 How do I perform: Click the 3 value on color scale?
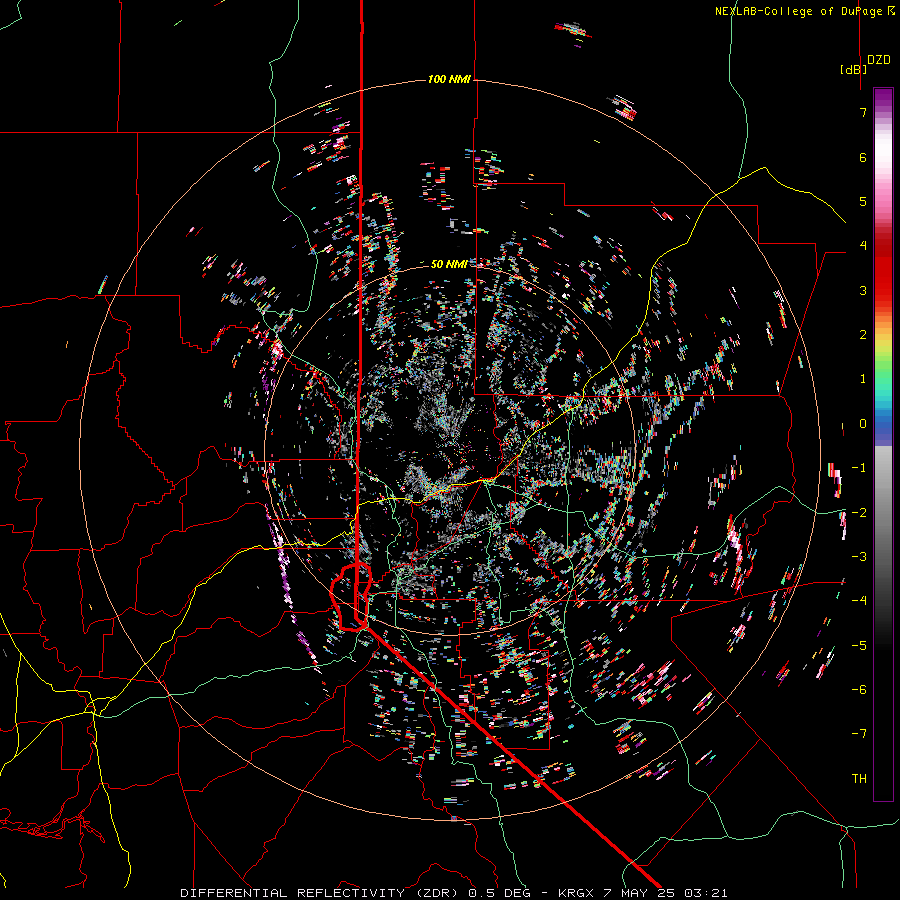tap(863, 290)
